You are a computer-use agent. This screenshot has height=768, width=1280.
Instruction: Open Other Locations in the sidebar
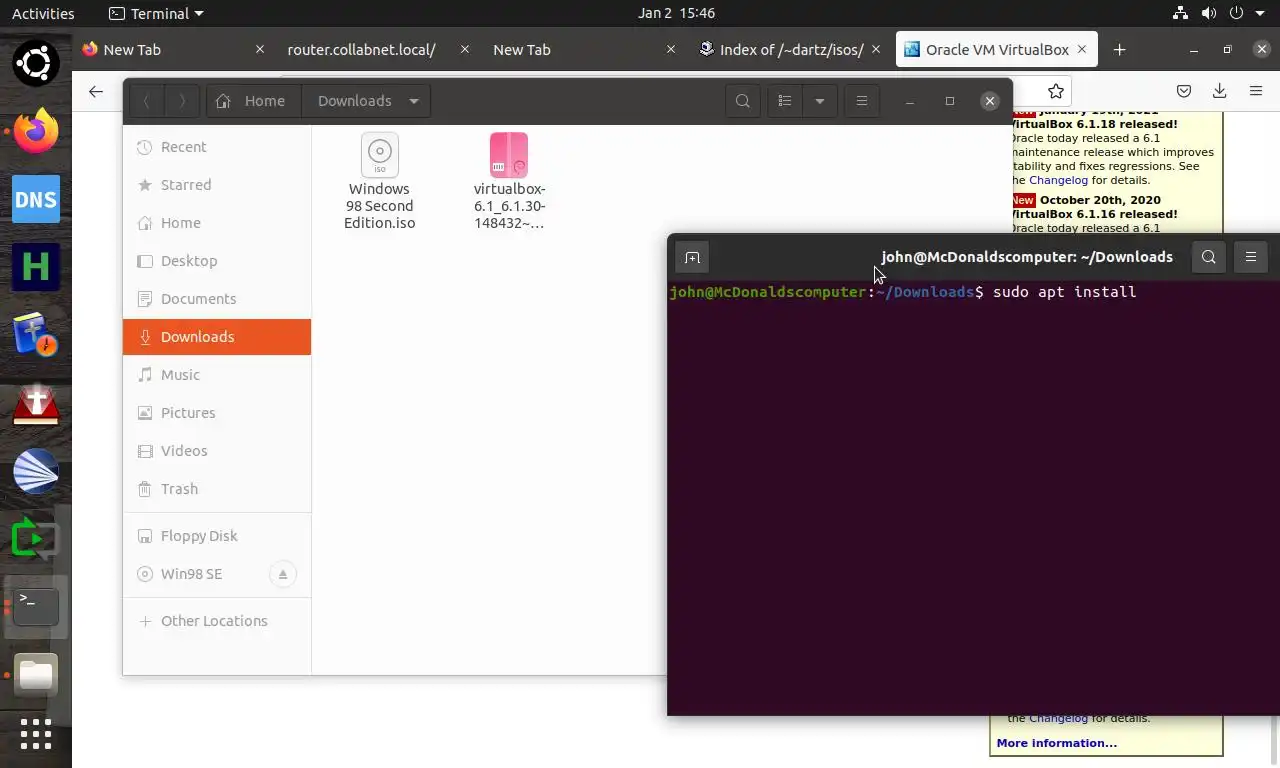pyautogui.click(x=217, y=621)
